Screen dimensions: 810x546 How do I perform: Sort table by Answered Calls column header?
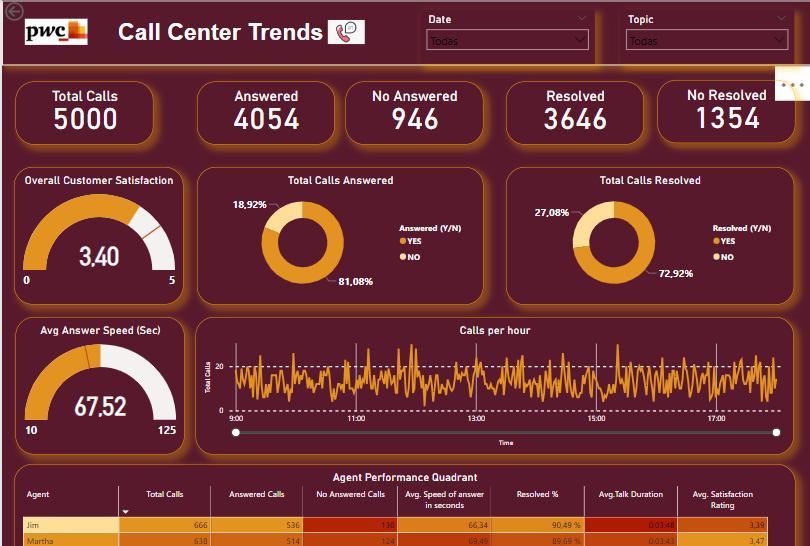click(x=256, y=494)
